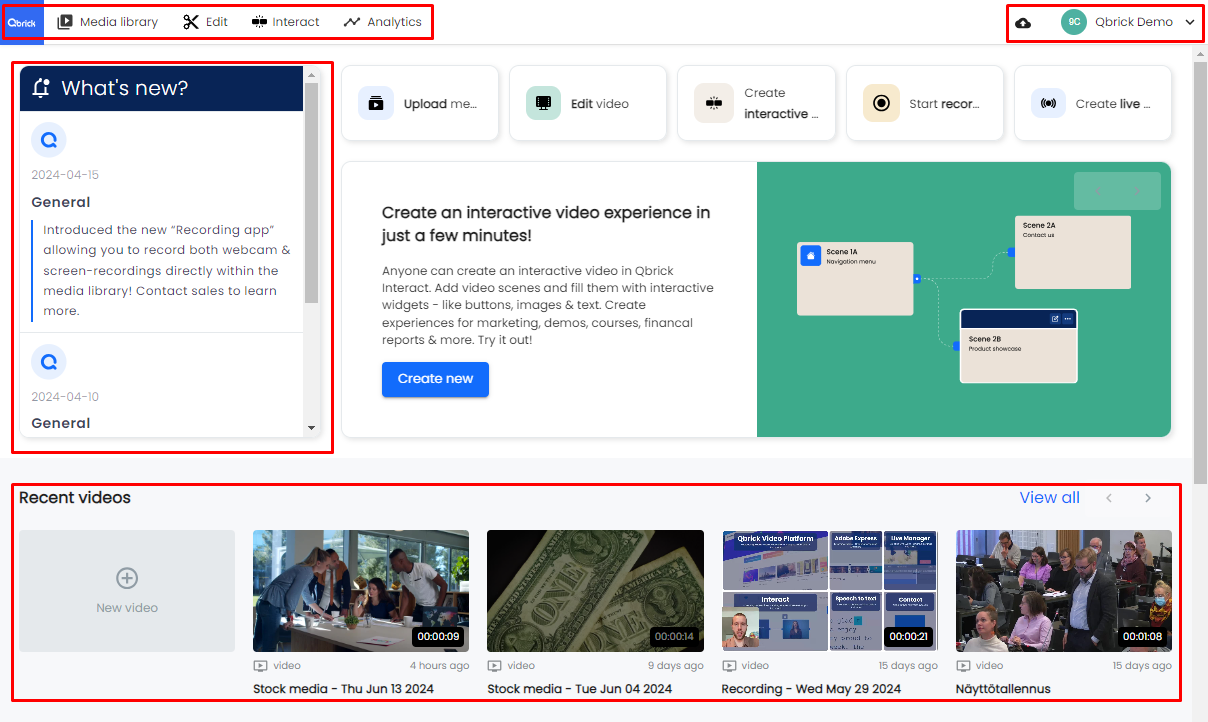Click the previous arrow in Recent videos
The height and width of the screenshot is (722, 1208).
point(1109,498)
